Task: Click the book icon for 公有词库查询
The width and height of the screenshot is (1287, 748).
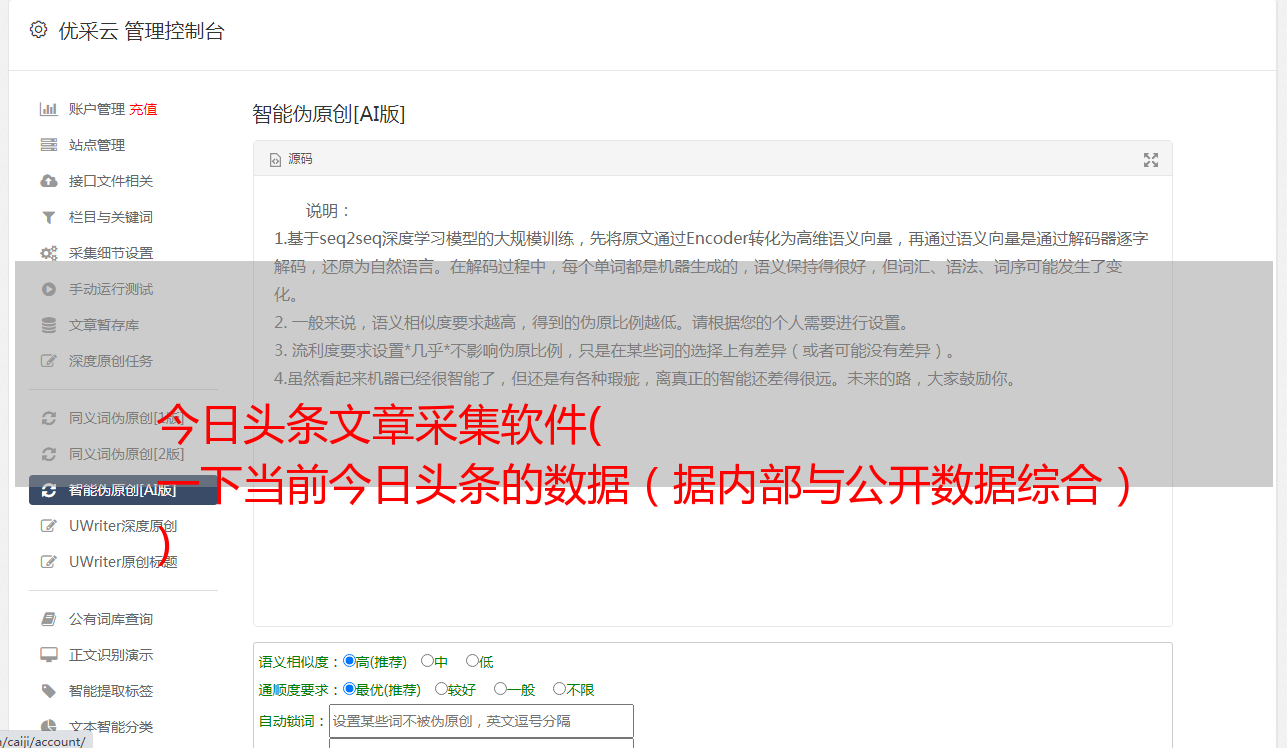Action: pyautogui.click(x=48, y=619)
